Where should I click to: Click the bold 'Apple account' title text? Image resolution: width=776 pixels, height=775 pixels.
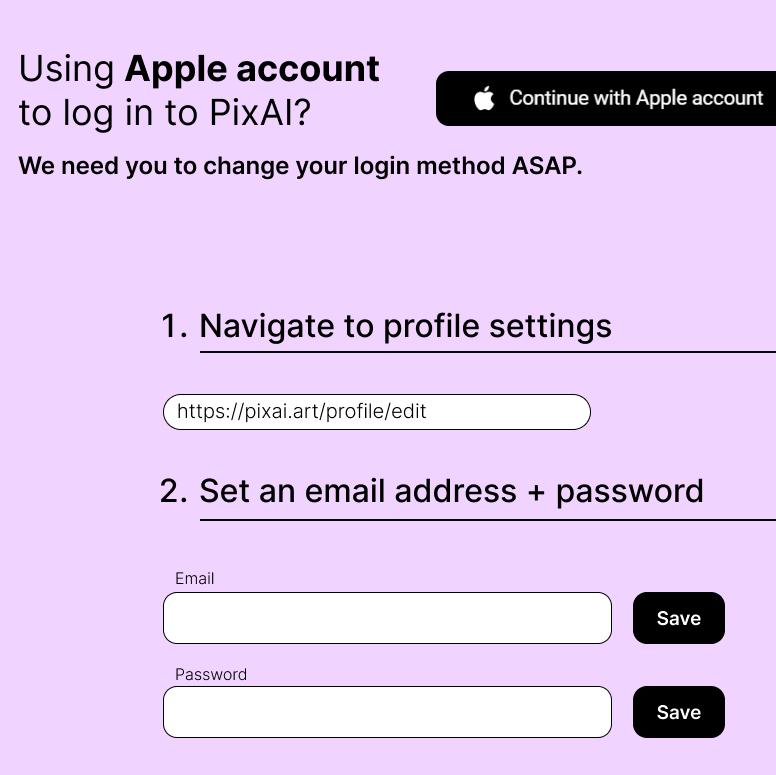tap(252, 69)
